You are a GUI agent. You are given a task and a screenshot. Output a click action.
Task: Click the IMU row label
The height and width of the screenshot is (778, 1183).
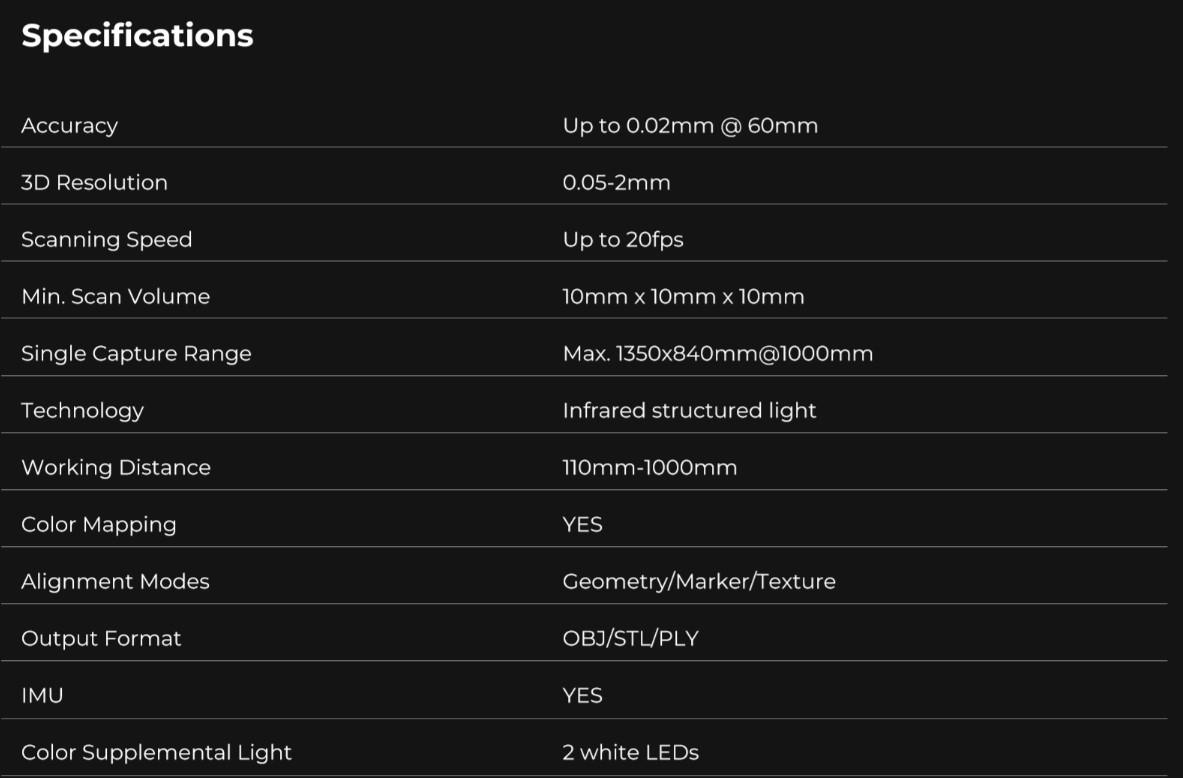pyautogui.click(x=42, y=696)
